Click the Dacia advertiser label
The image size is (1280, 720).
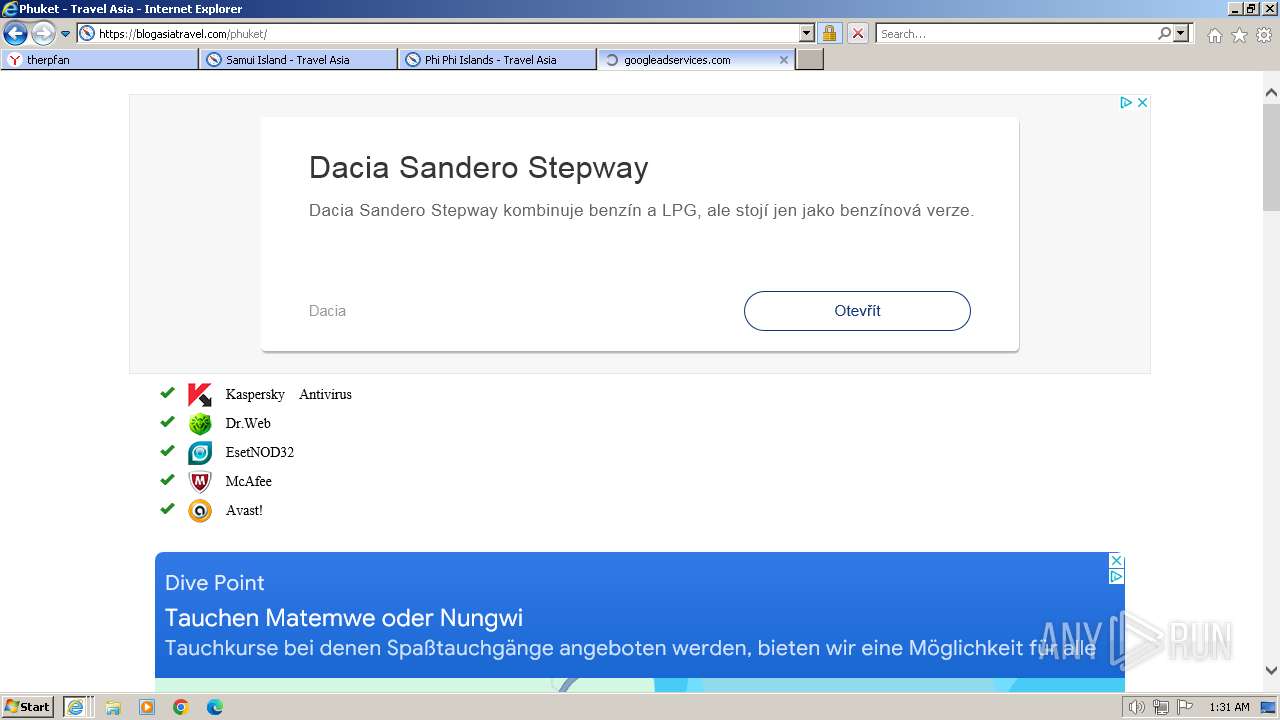point(327,311)
